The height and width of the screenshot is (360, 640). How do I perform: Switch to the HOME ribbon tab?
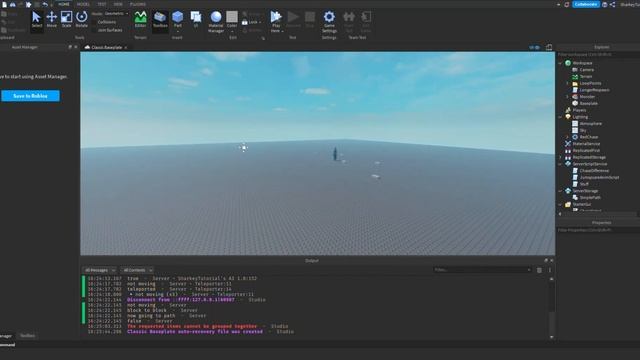64,4
